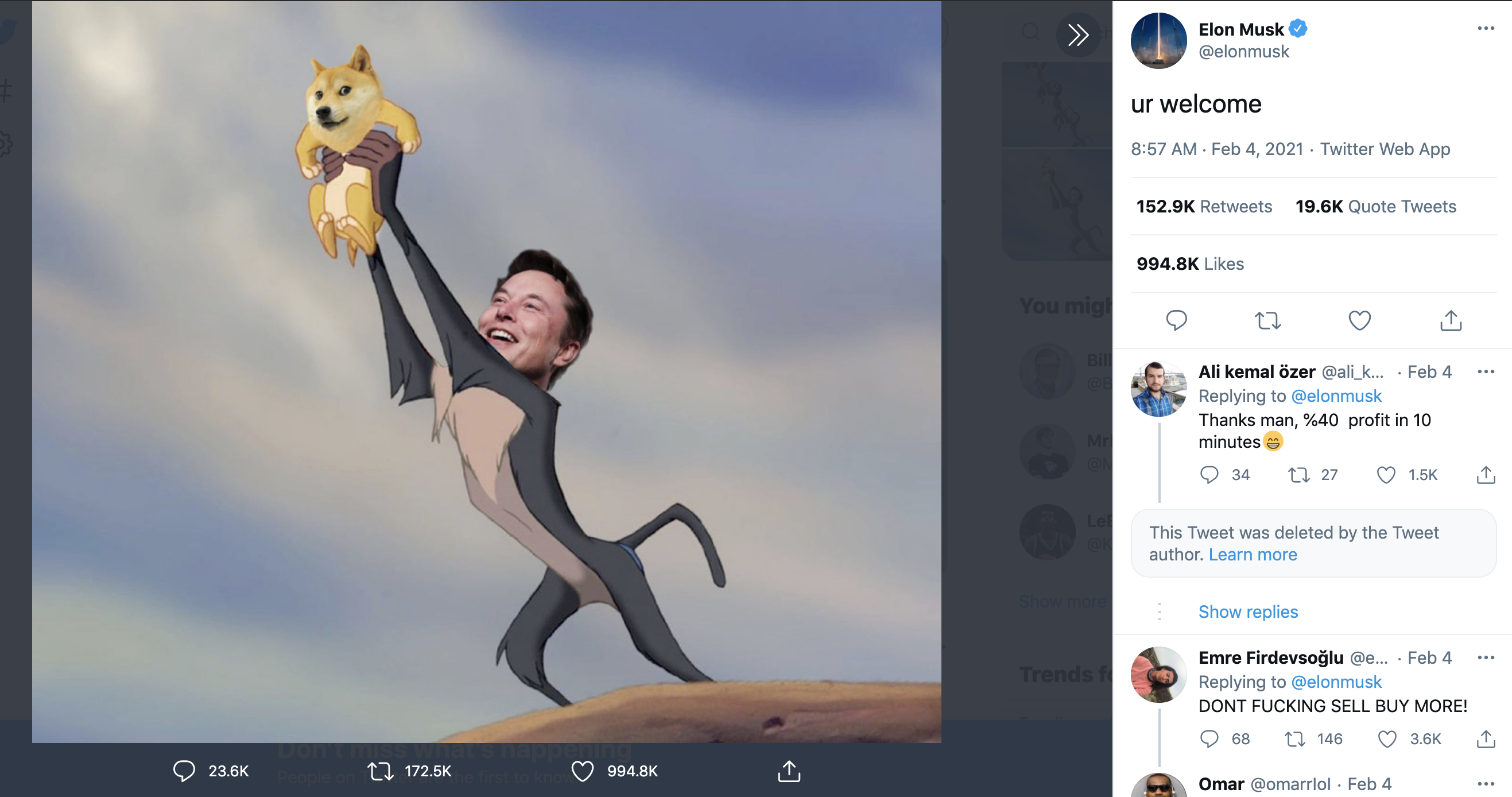Click the Doge Lion King meme image
Viewport: 1512px width, 797px height.
(x=487, y=372)
